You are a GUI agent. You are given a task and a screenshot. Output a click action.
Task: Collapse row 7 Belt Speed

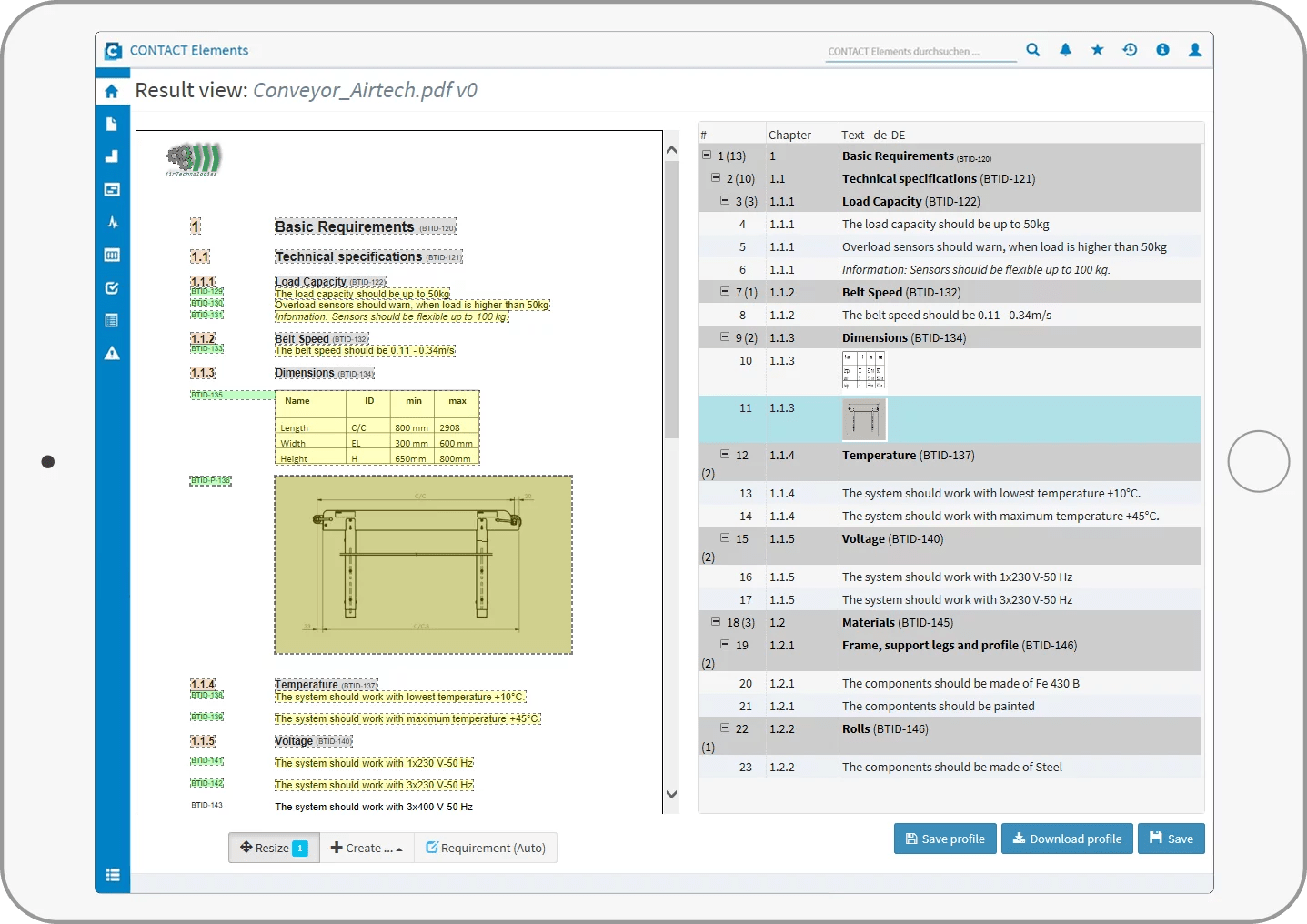click(x=725, y=292)
